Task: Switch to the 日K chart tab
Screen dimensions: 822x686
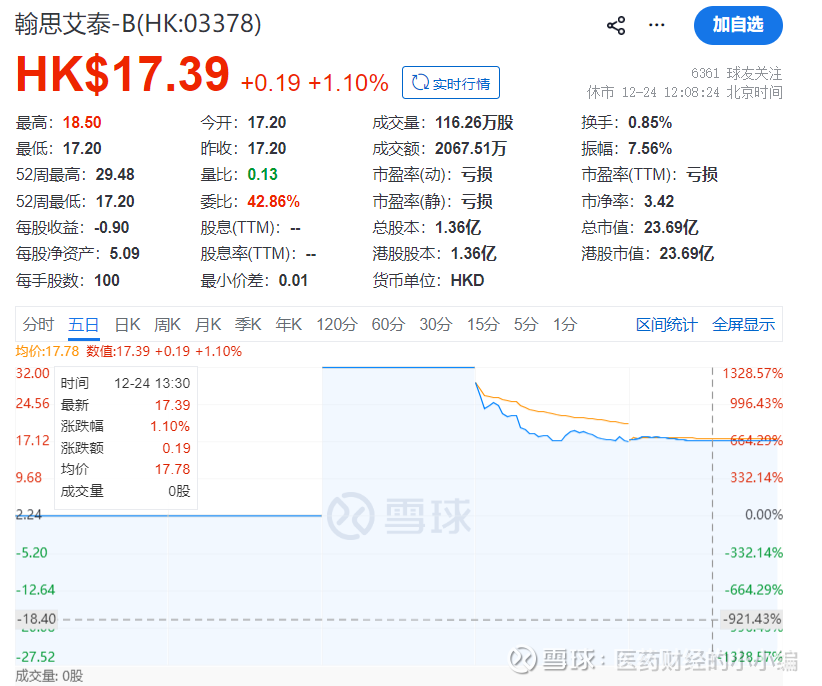Action: tap(127, 324)
